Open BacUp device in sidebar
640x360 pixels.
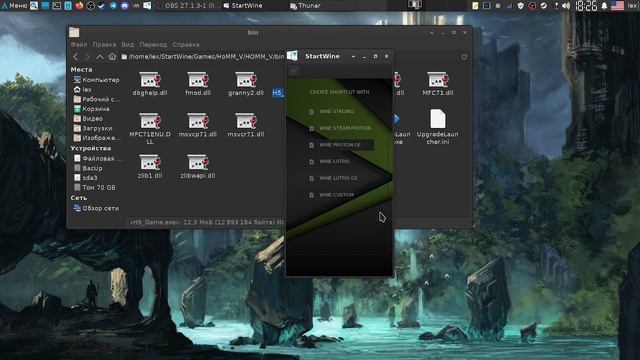click(x=88, y=168)
